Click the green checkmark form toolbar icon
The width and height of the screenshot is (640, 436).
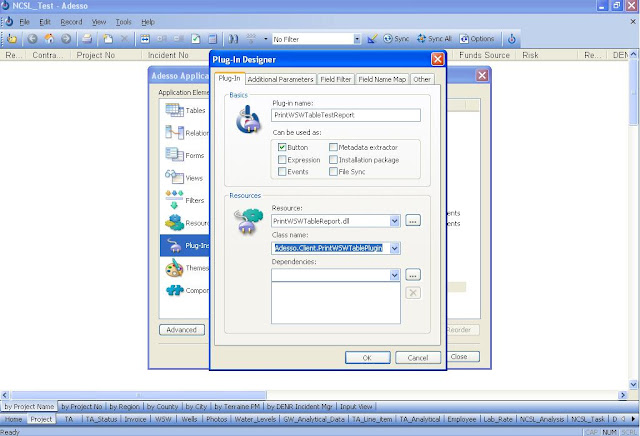(x=196, y=39)
